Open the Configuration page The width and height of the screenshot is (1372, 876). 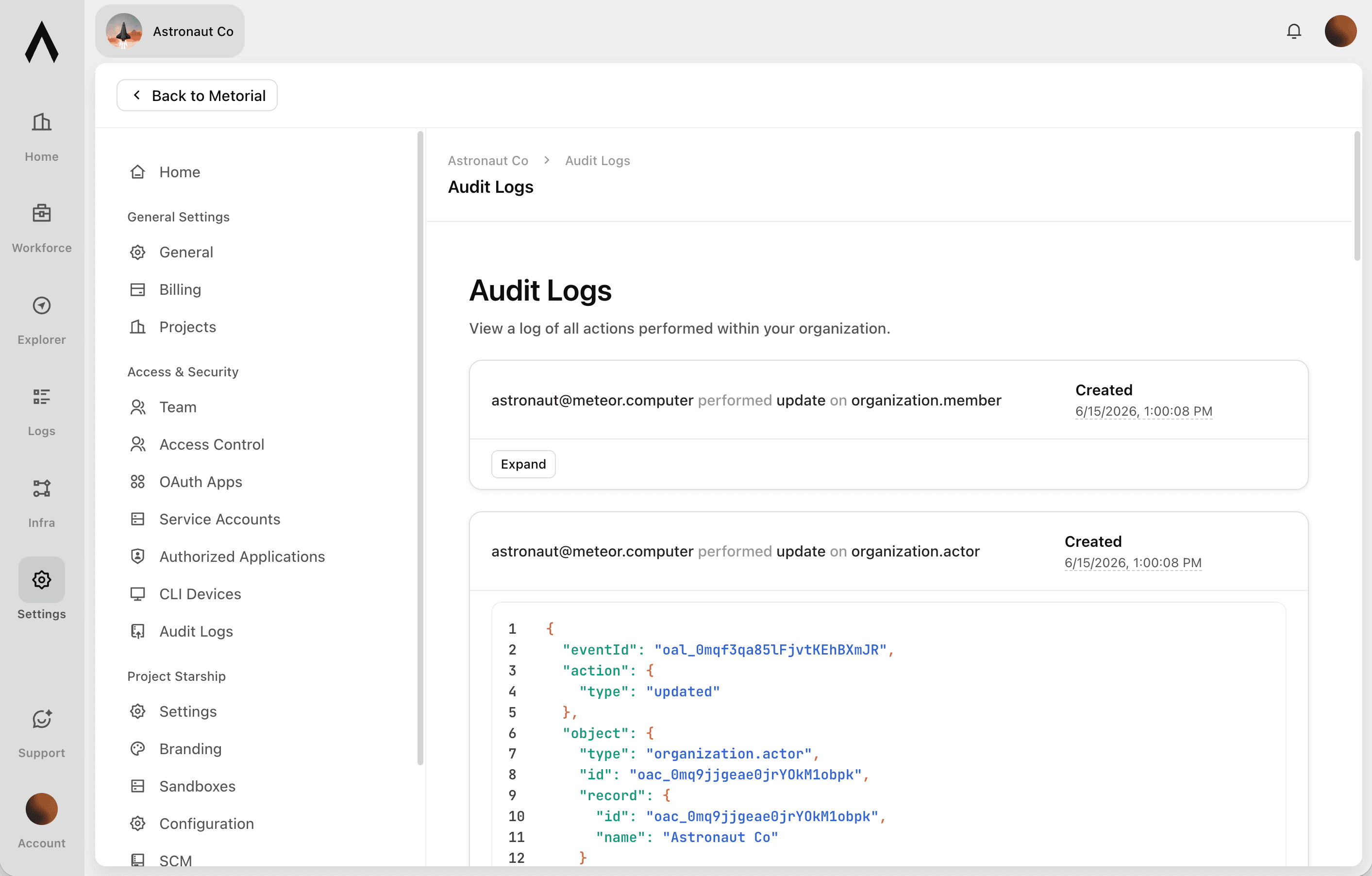click(x=206, y=824)
